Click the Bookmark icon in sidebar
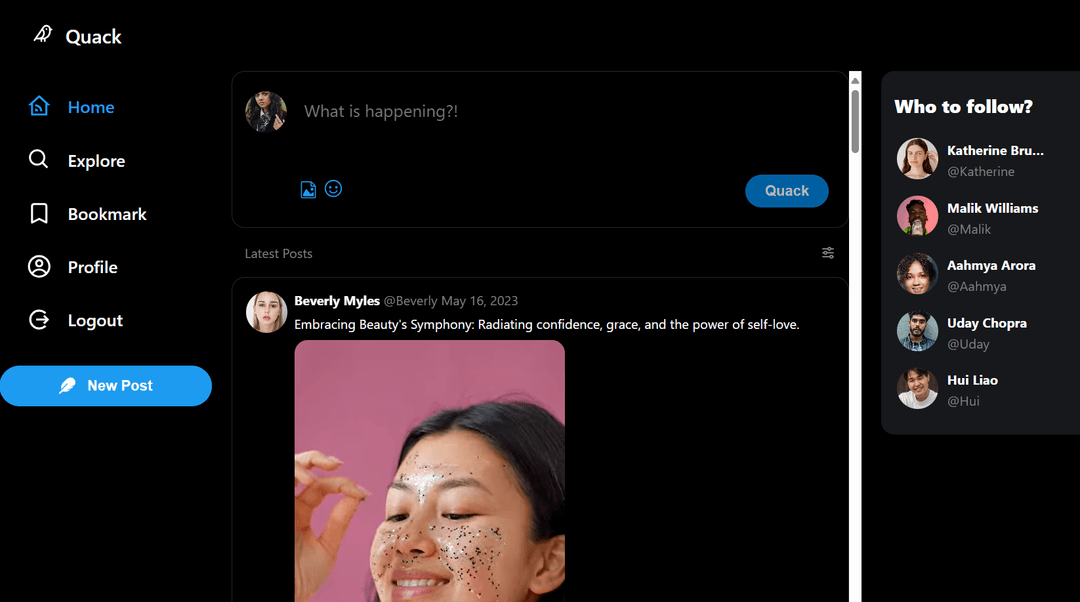1080x602 pixels. click(x=39, y=214)
